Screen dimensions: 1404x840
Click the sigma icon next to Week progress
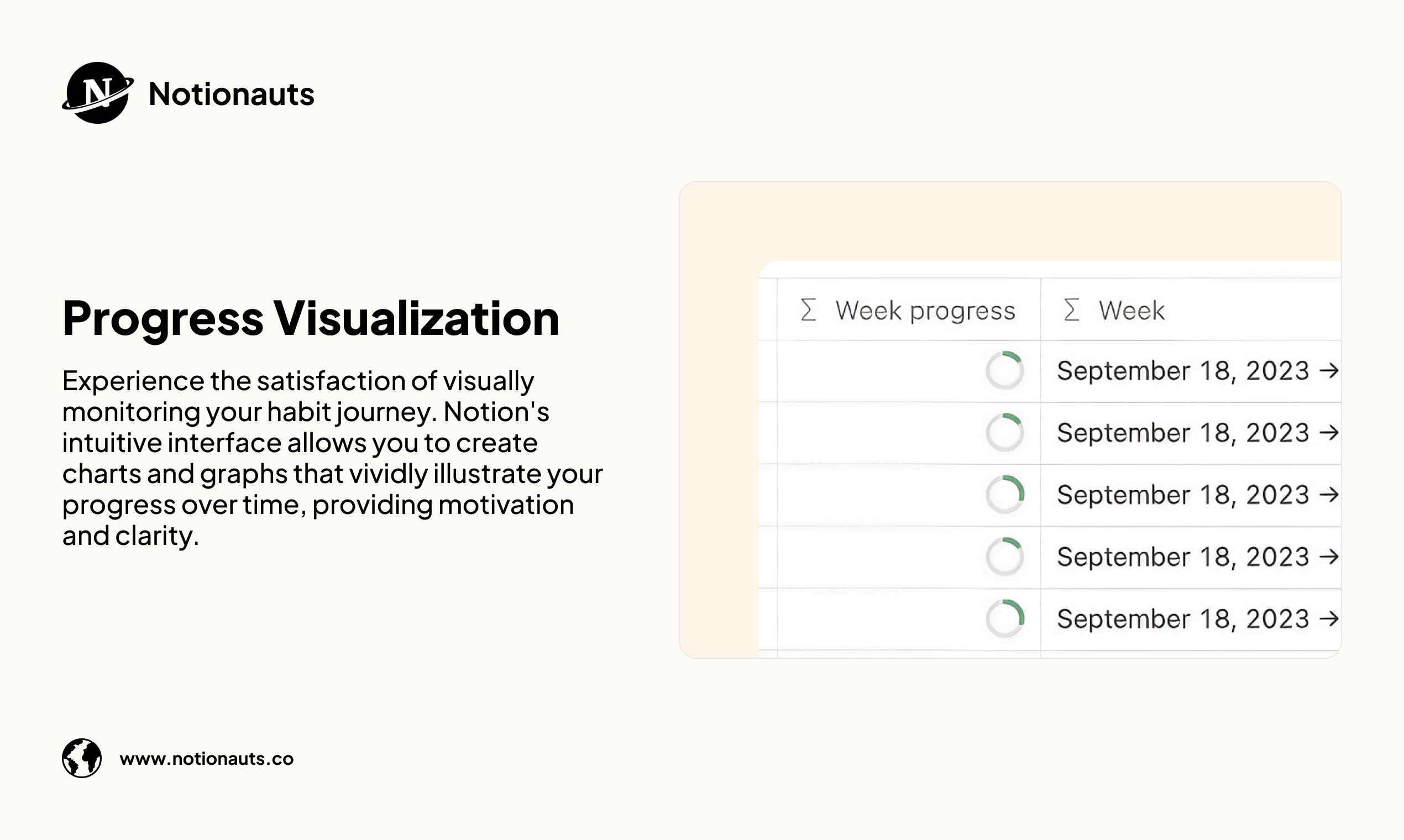[809, 310]
